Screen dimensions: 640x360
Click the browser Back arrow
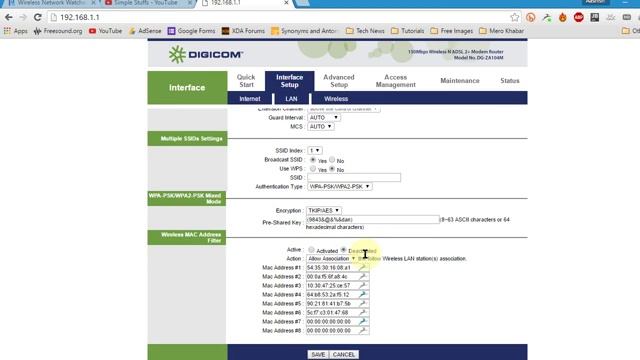click(x=9, y=18)
